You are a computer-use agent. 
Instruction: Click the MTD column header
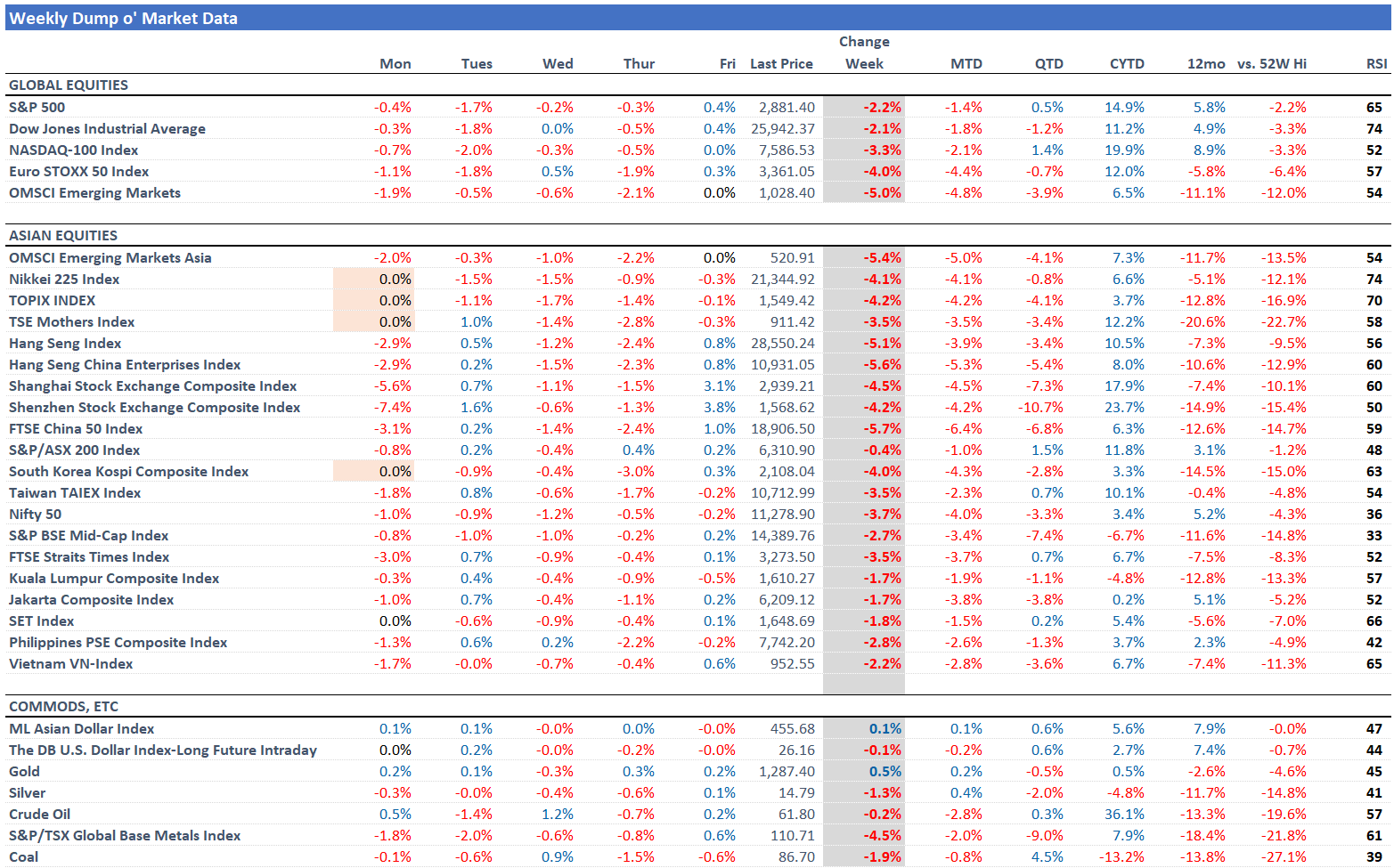966,64
